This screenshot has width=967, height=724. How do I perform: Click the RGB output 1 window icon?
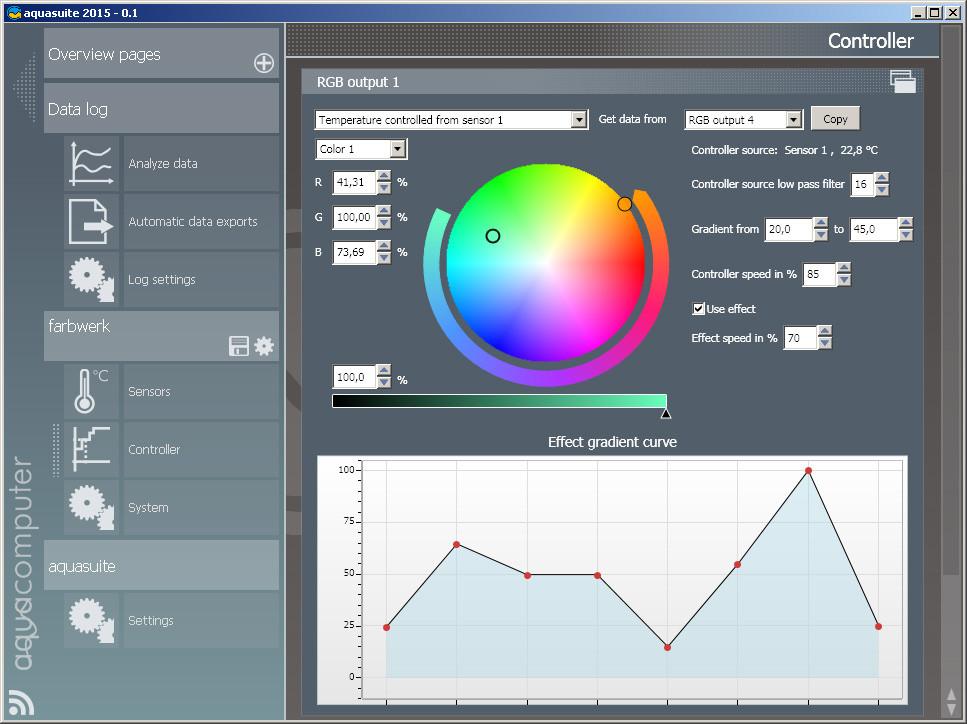coord(902,82)
